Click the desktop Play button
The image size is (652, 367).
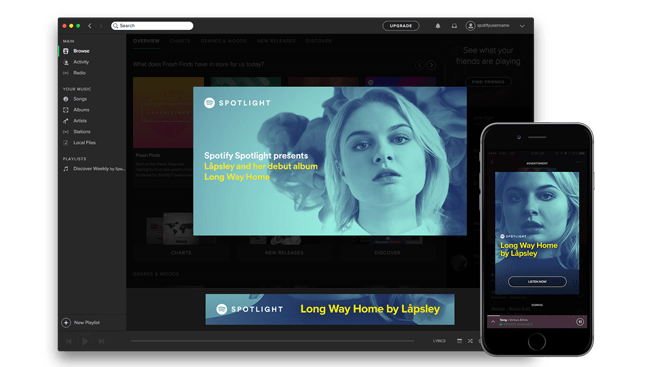click(x=85, y=341)
